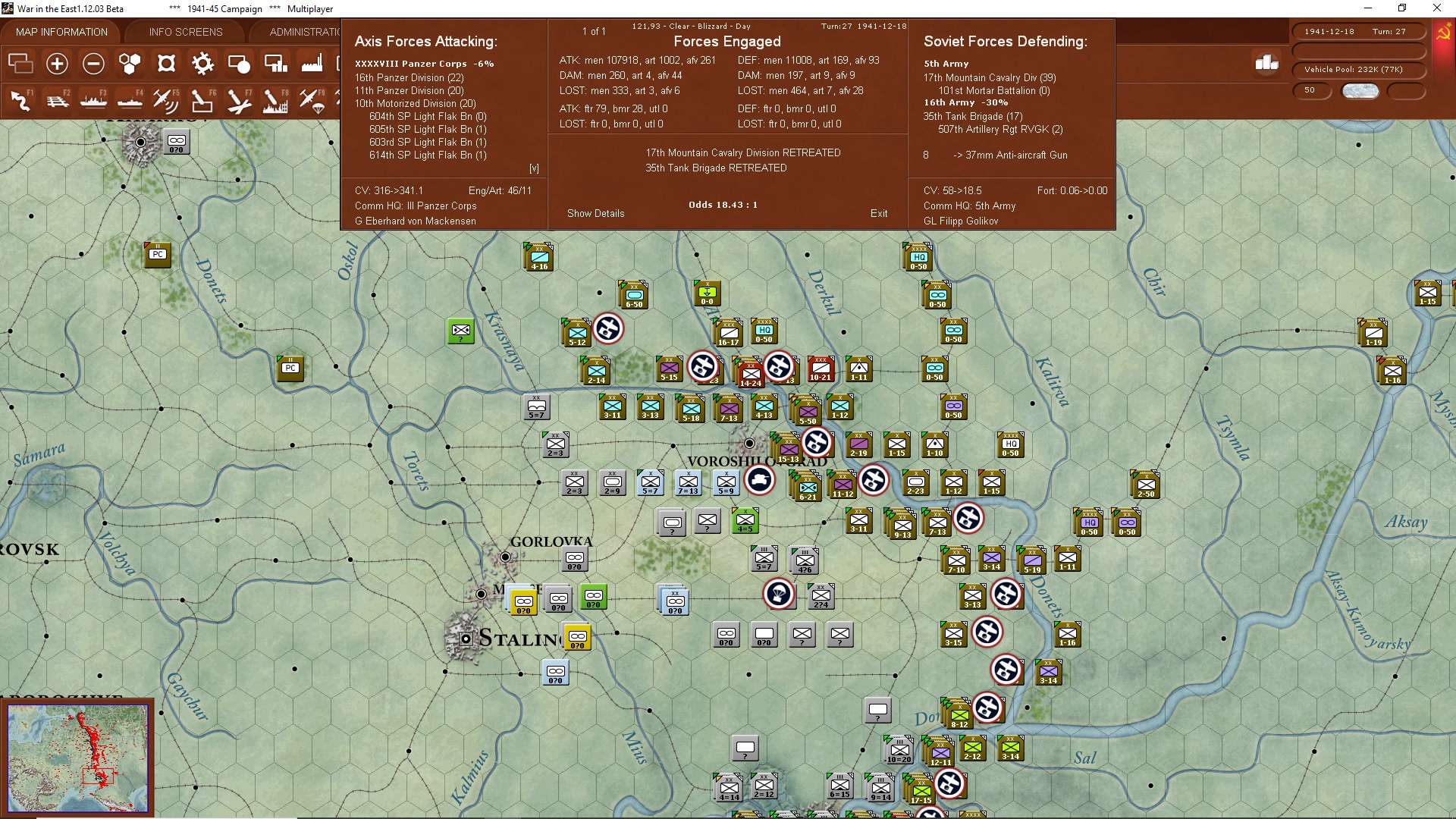Viewport: 1456px width, 819px height.
Task: Click the bar chart statistics icon
Action: (1266, 62)
